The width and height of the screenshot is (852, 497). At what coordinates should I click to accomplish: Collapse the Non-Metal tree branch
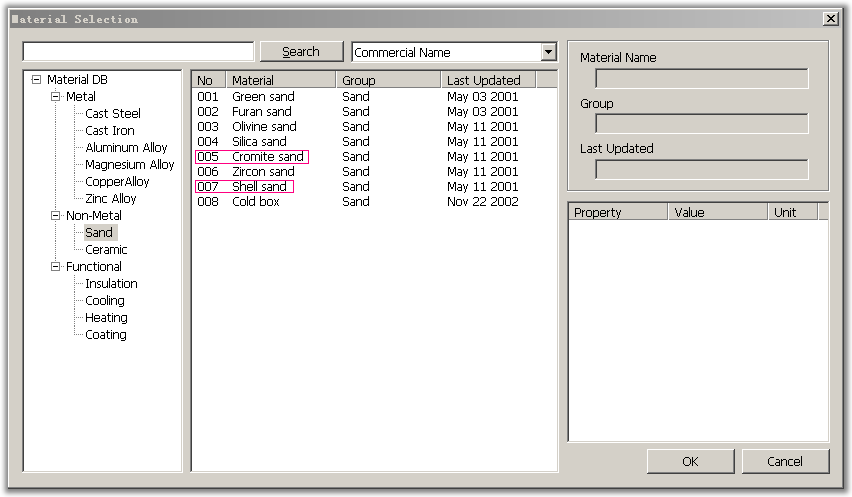pos(55,216)
